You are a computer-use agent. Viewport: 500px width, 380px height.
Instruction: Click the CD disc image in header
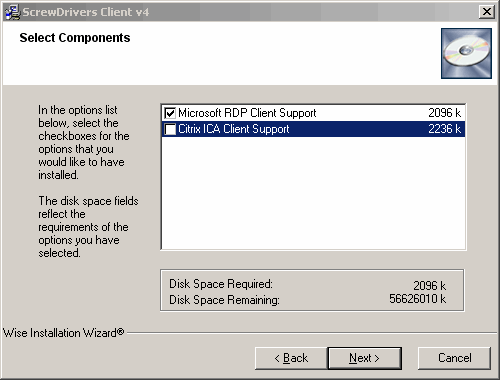[466, 53]
